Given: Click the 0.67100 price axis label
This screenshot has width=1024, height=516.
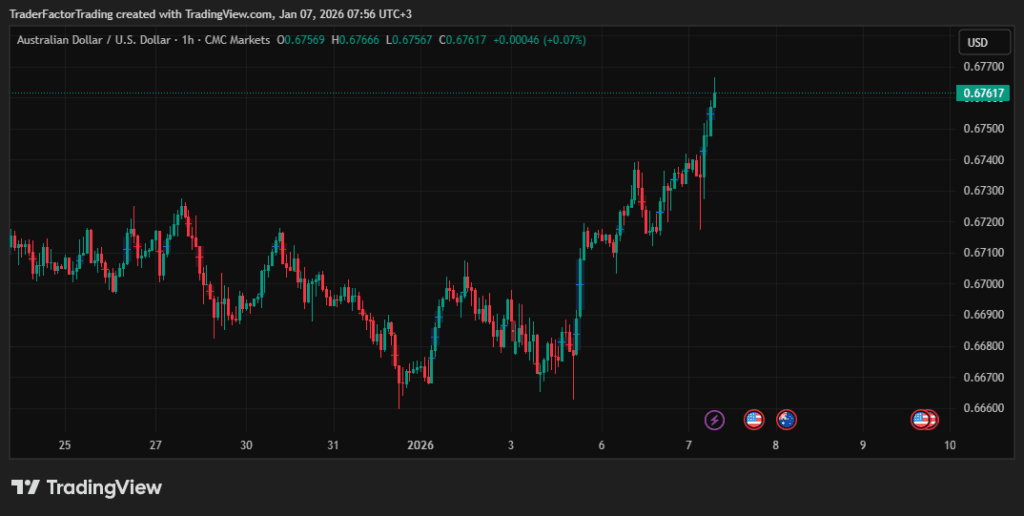Looking at the screenshot, I should [x=983, y=252].
